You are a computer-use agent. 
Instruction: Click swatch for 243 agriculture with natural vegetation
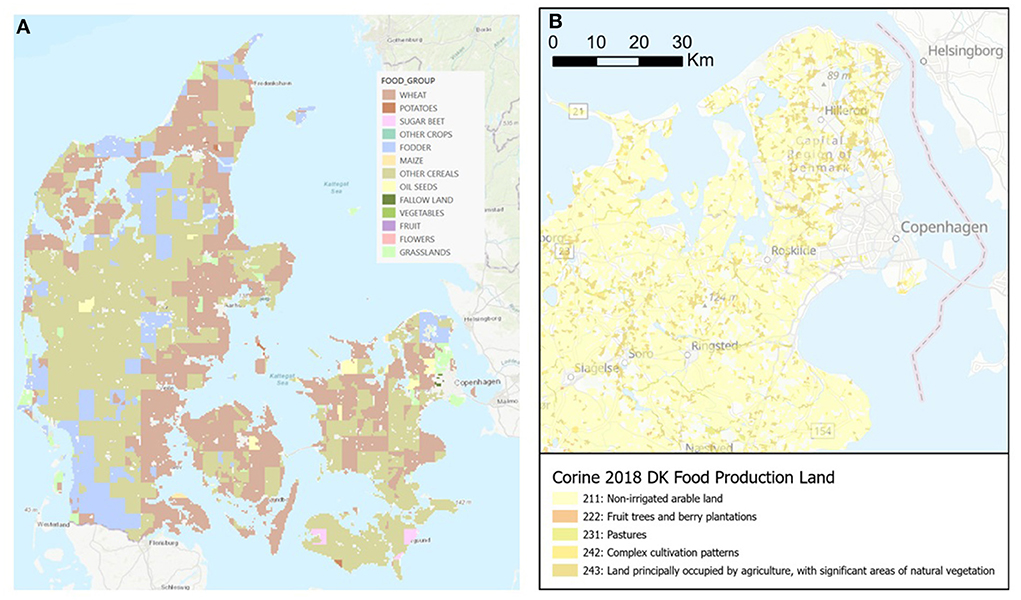coord(563,571)
